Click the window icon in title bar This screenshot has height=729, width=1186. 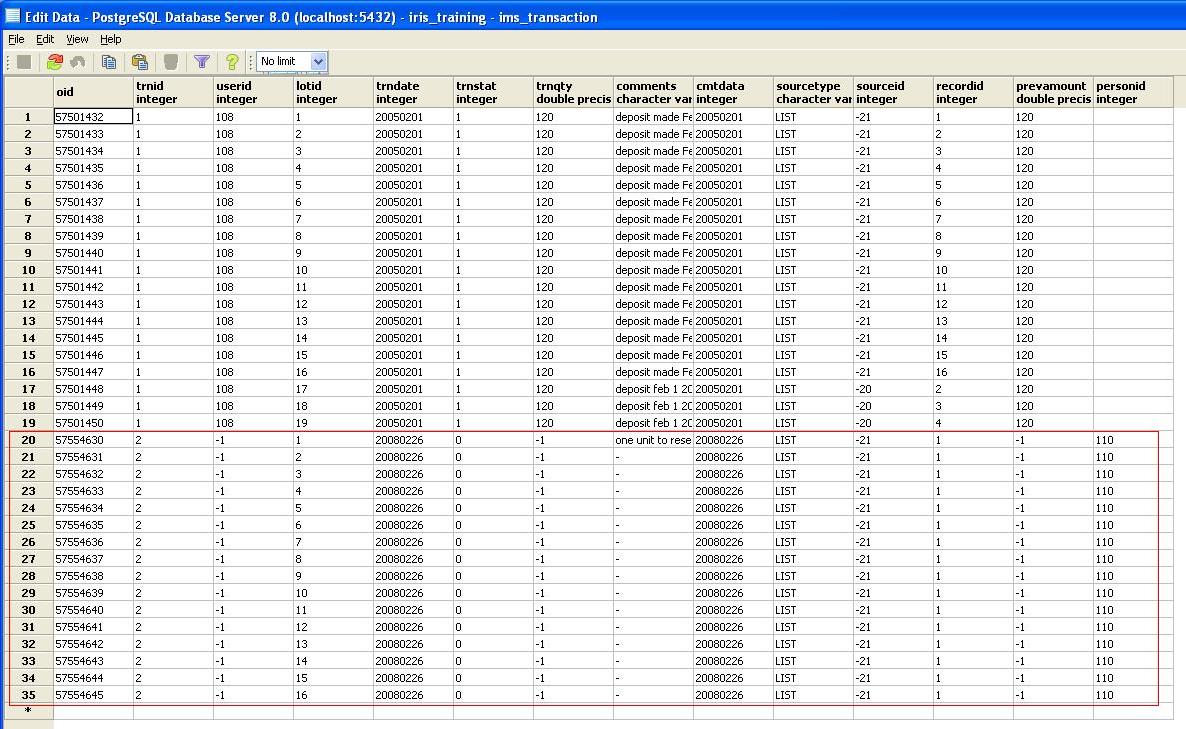(x=13, y=16)
